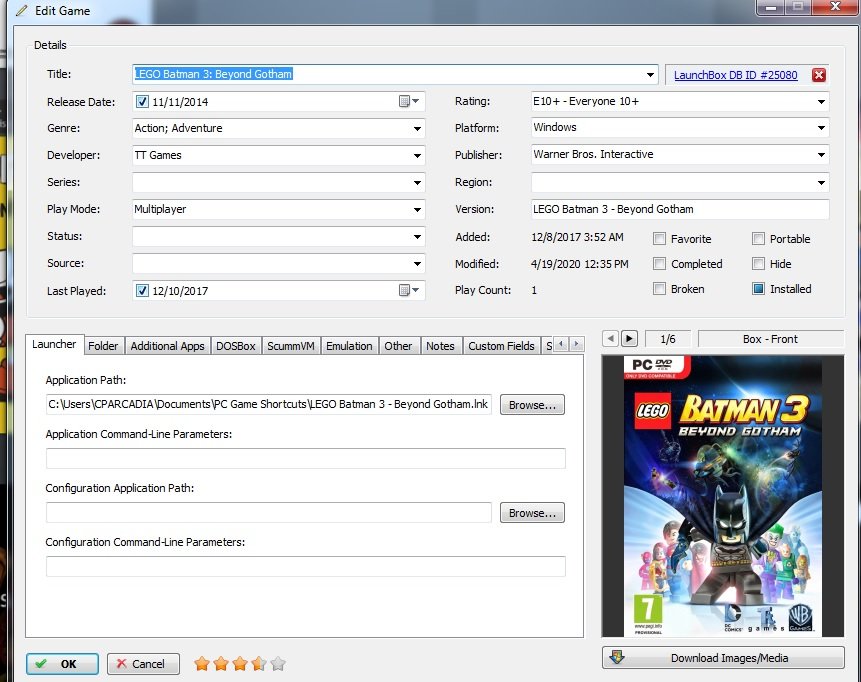Screen dimensions: 861x682
Task: Expand the Title dropdown arrow
Action: point(650,75)
